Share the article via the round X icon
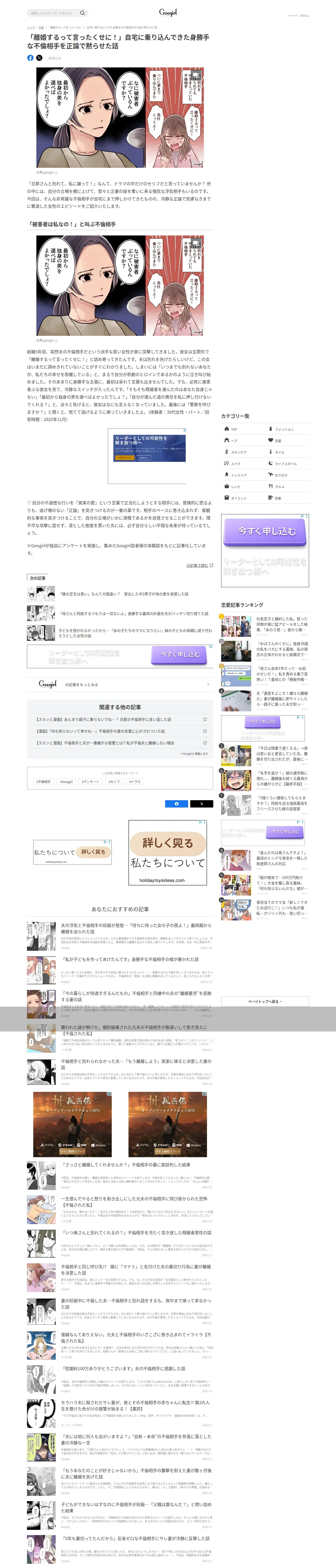This screenshot has height=1568, width=336. point(39,58)
